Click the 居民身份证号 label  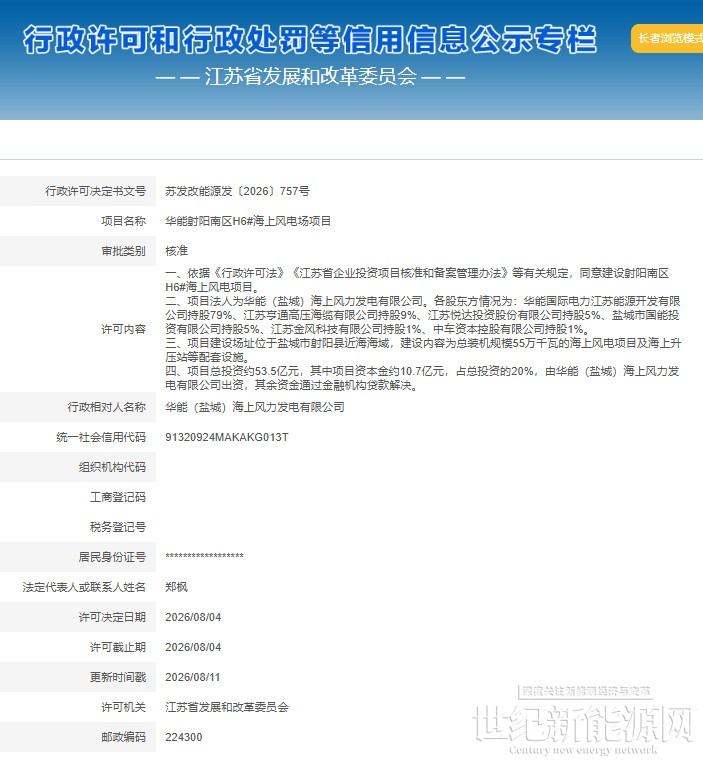pos(112,557)
